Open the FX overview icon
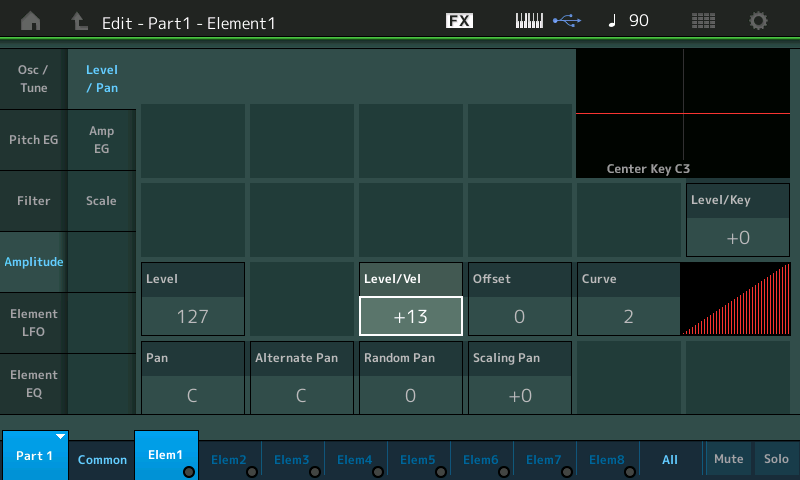The height and width of the screenshot is (480, 800). (459, 21)
